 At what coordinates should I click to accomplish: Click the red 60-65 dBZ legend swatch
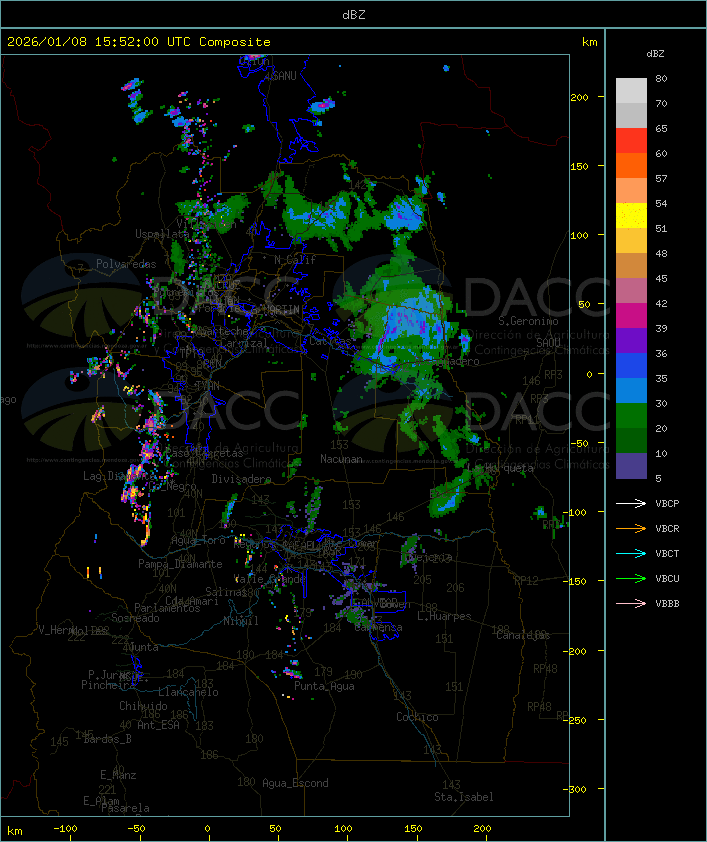tap(631, 141)
